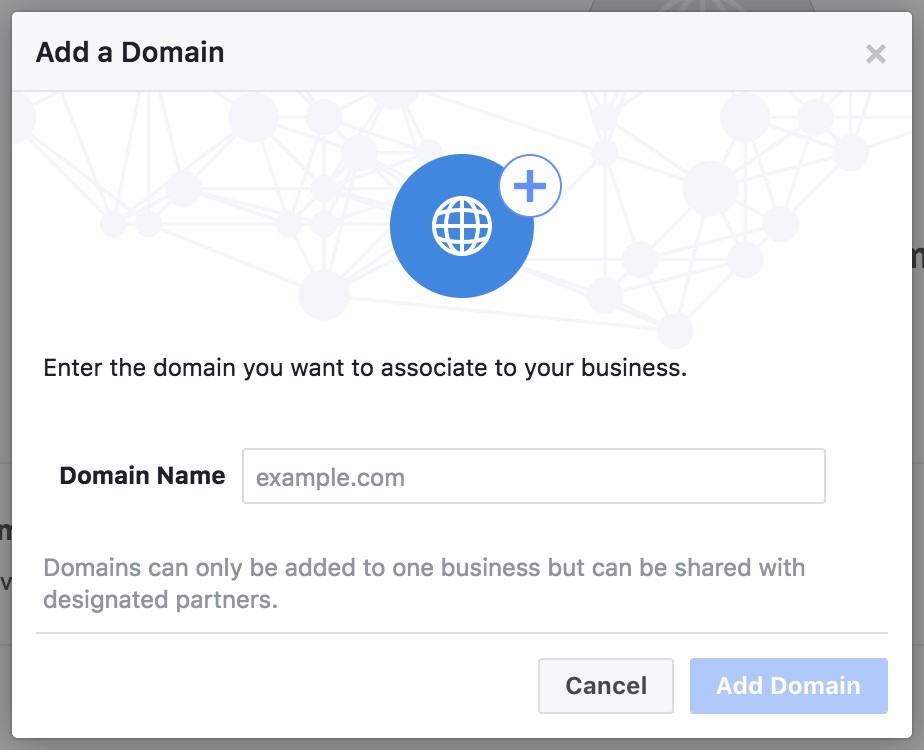
Task: Click the divider line above the buttons
Action: (x=461, y=633)
